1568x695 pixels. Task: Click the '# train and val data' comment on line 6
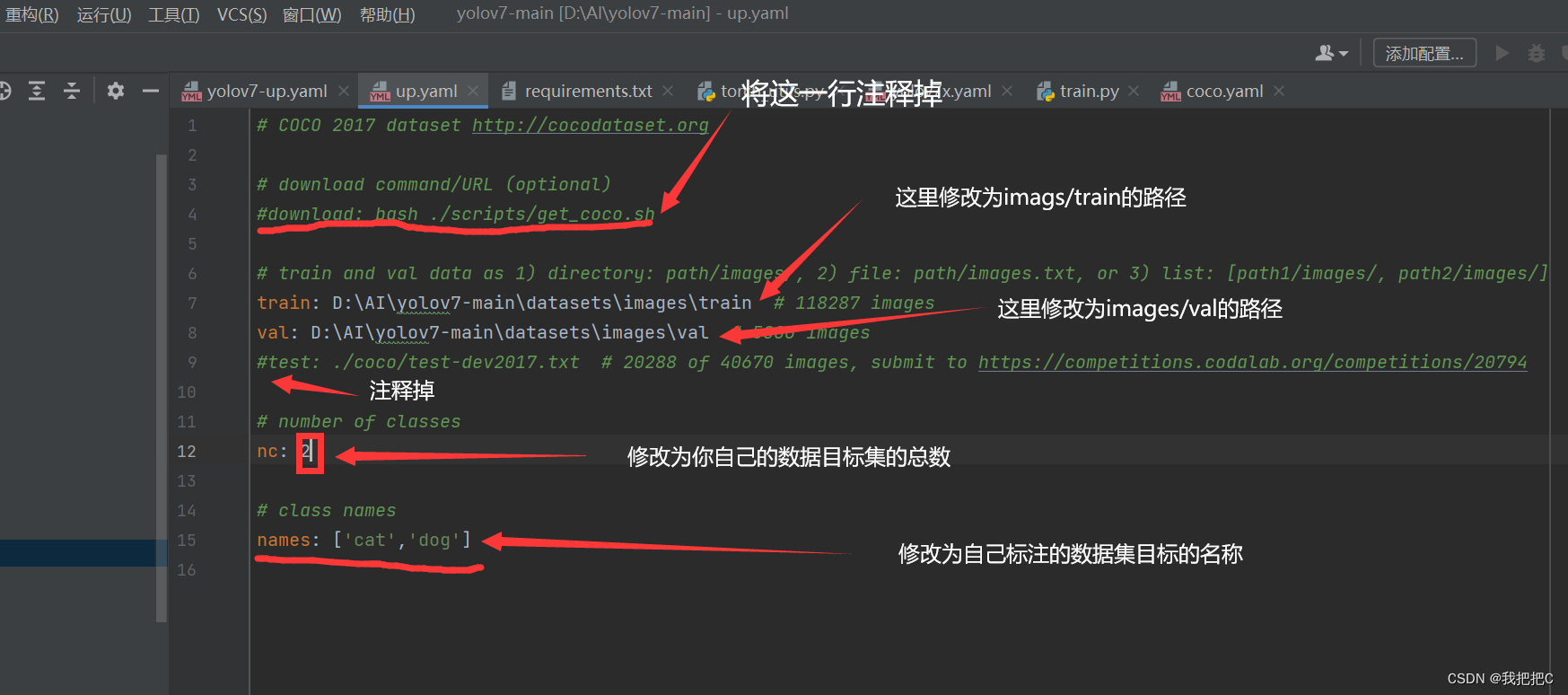coord(902,273)
